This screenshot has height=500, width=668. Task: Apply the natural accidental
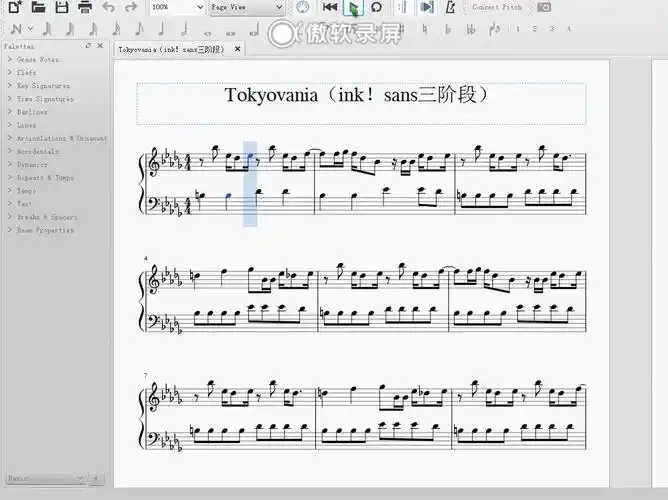(x=425, y=29)
